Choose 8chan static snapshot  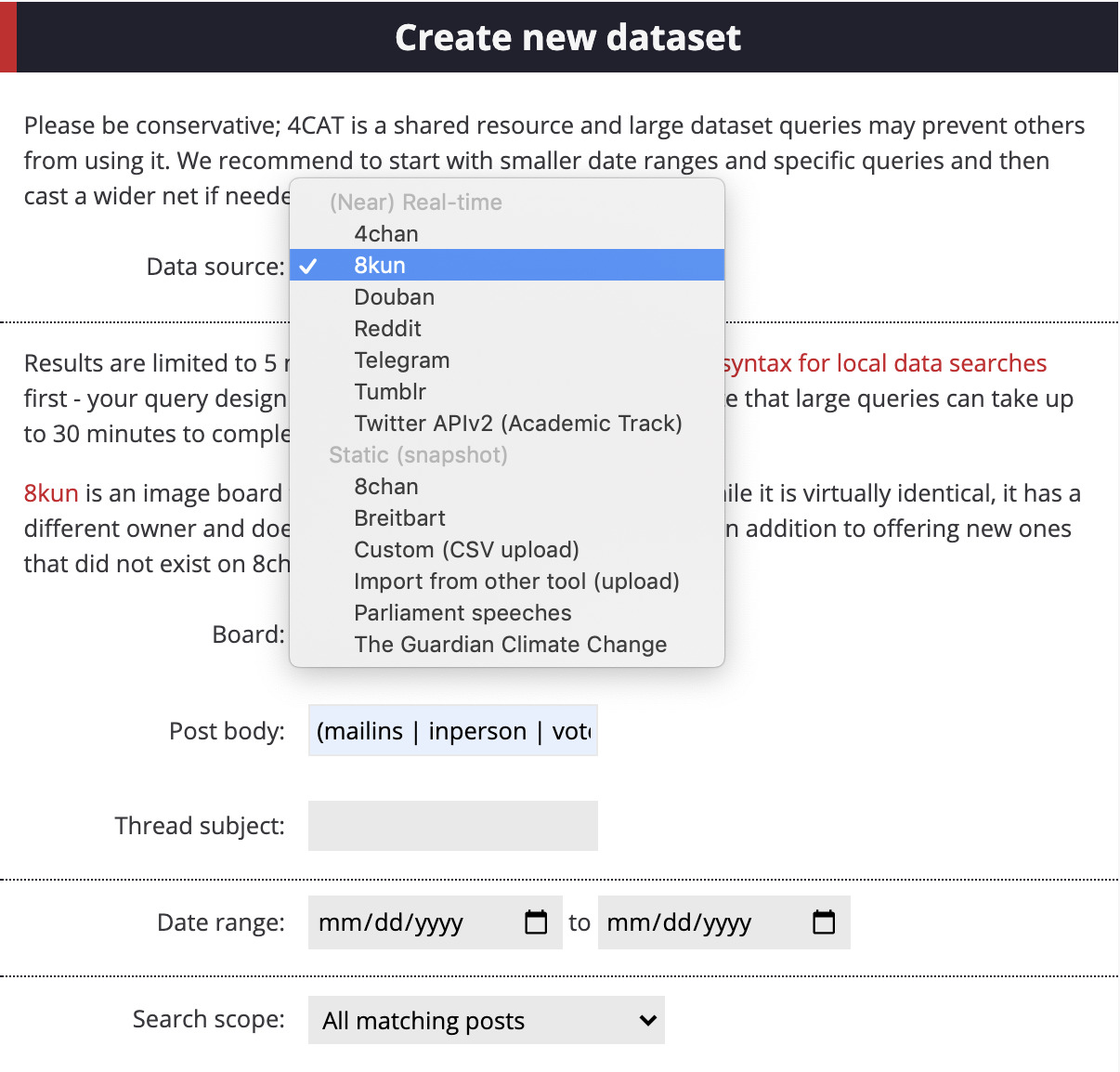tap(507, 487)
